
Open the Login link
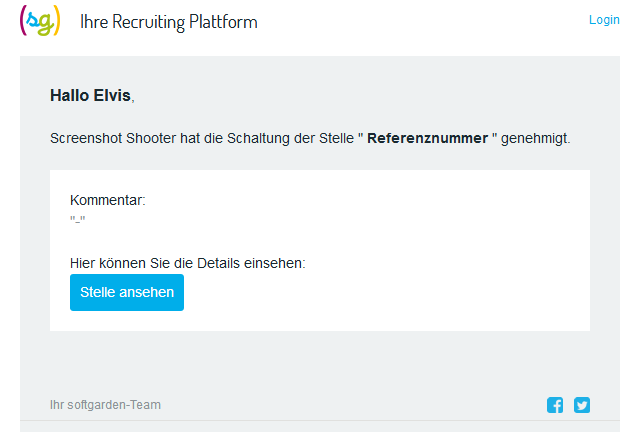point(604,20)
